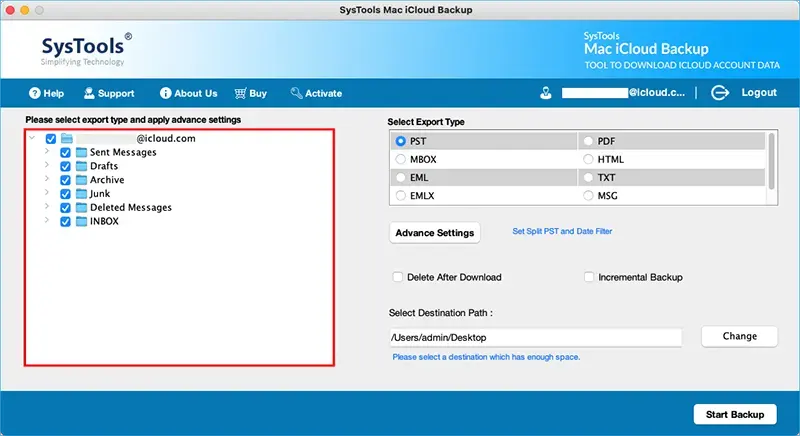Image resolution: width=800 pixels, height=436 pixels.
Task: Select the Deleted Messages tree label
Action: click(x=131, y=208)
